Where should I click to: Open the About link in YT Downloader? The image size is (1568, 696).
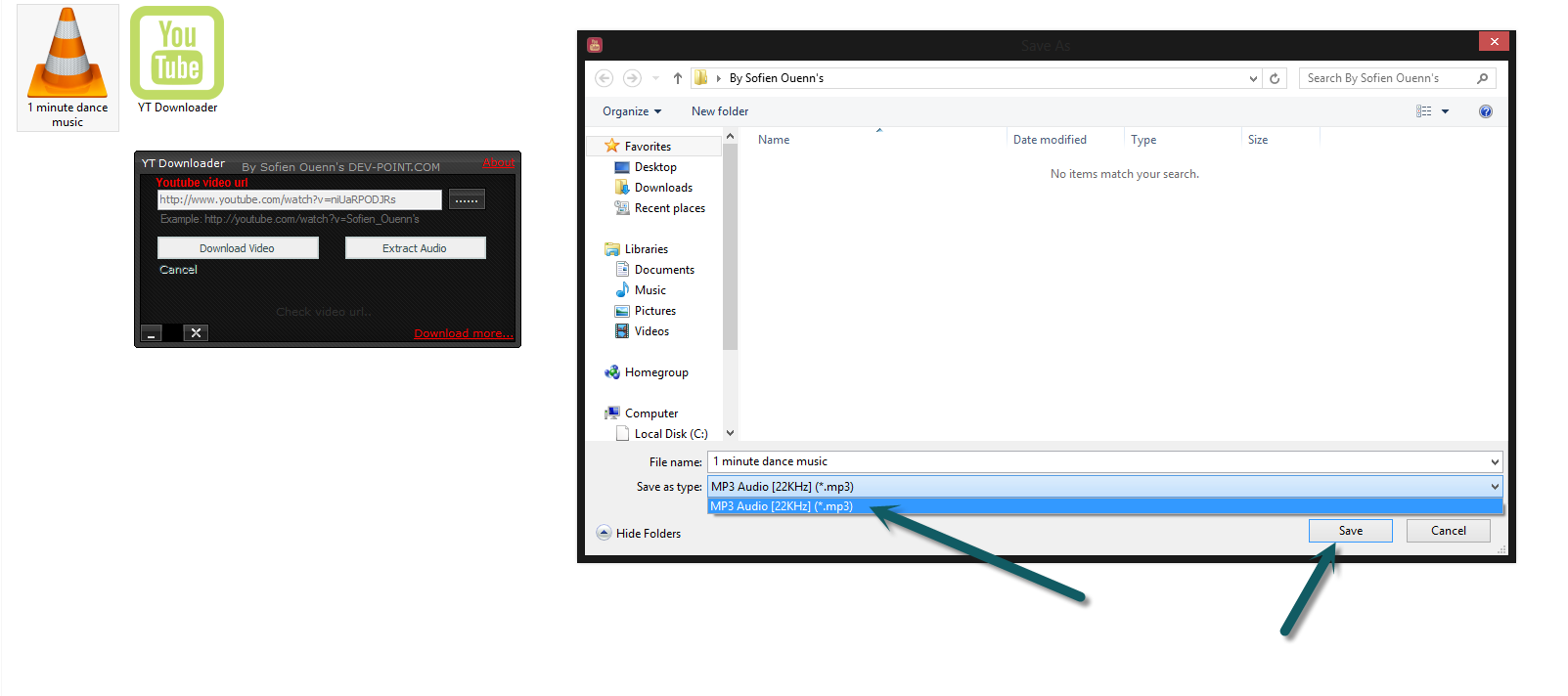pos(498,162)
